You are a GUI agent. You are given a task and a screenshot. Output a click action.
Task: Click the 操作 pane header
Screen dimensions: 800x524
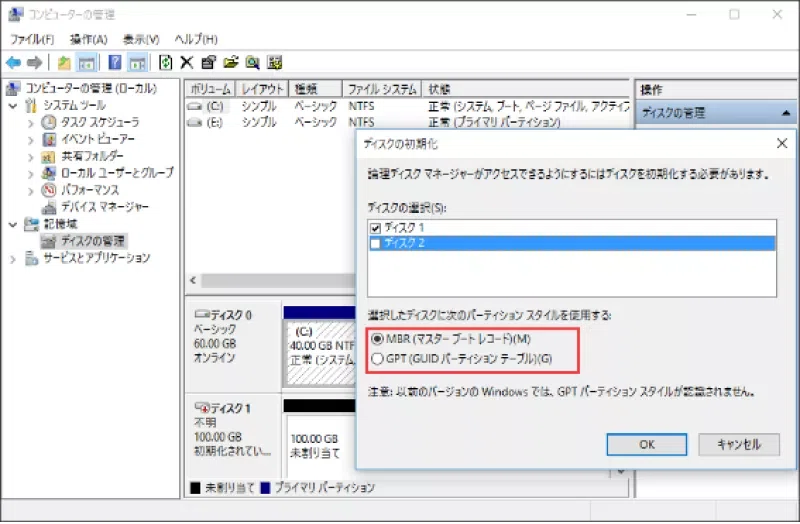716,90
